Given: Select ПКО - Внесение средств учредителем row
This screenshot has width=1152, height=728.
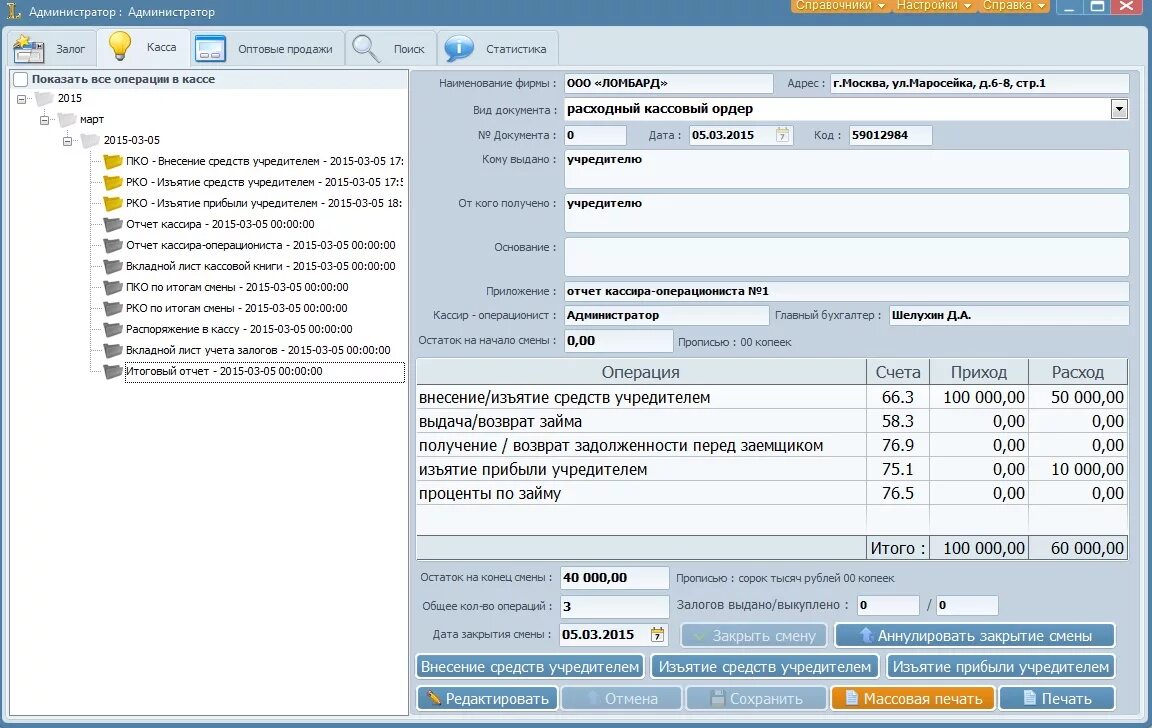Looking at the screenshot, I should click(264, 161).
